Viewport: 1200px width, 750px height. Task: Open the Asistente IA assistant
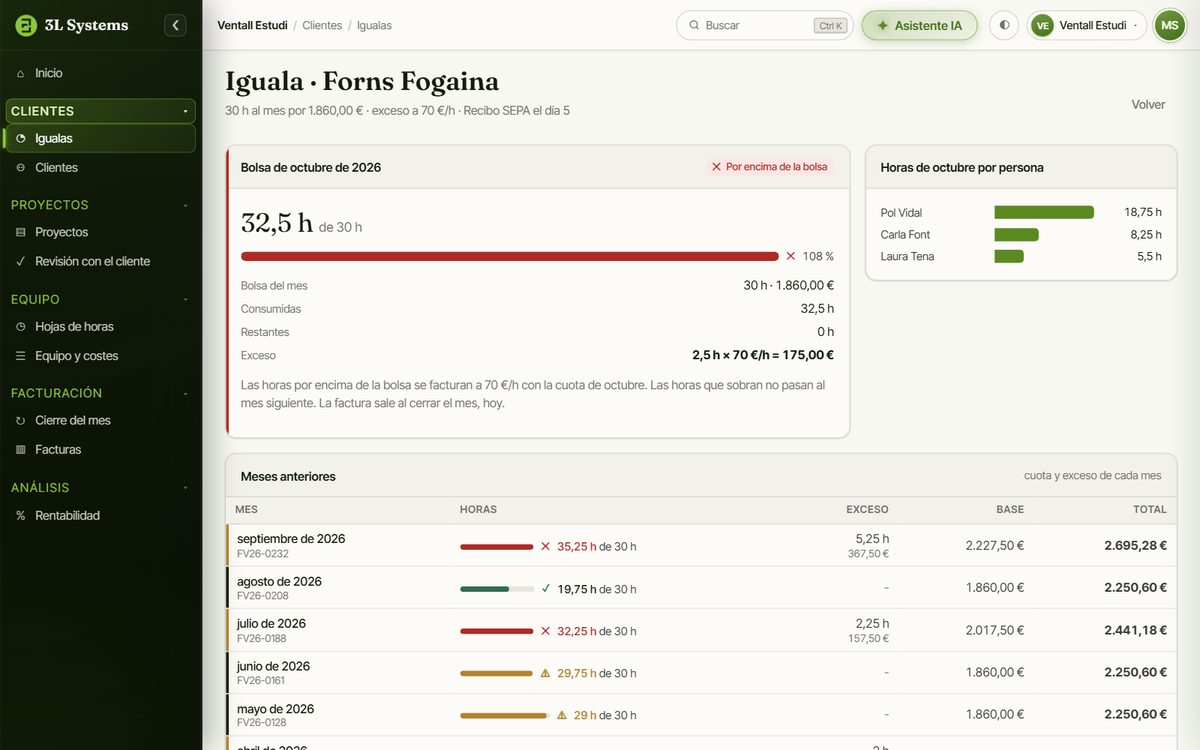click(x=919, y=25)
